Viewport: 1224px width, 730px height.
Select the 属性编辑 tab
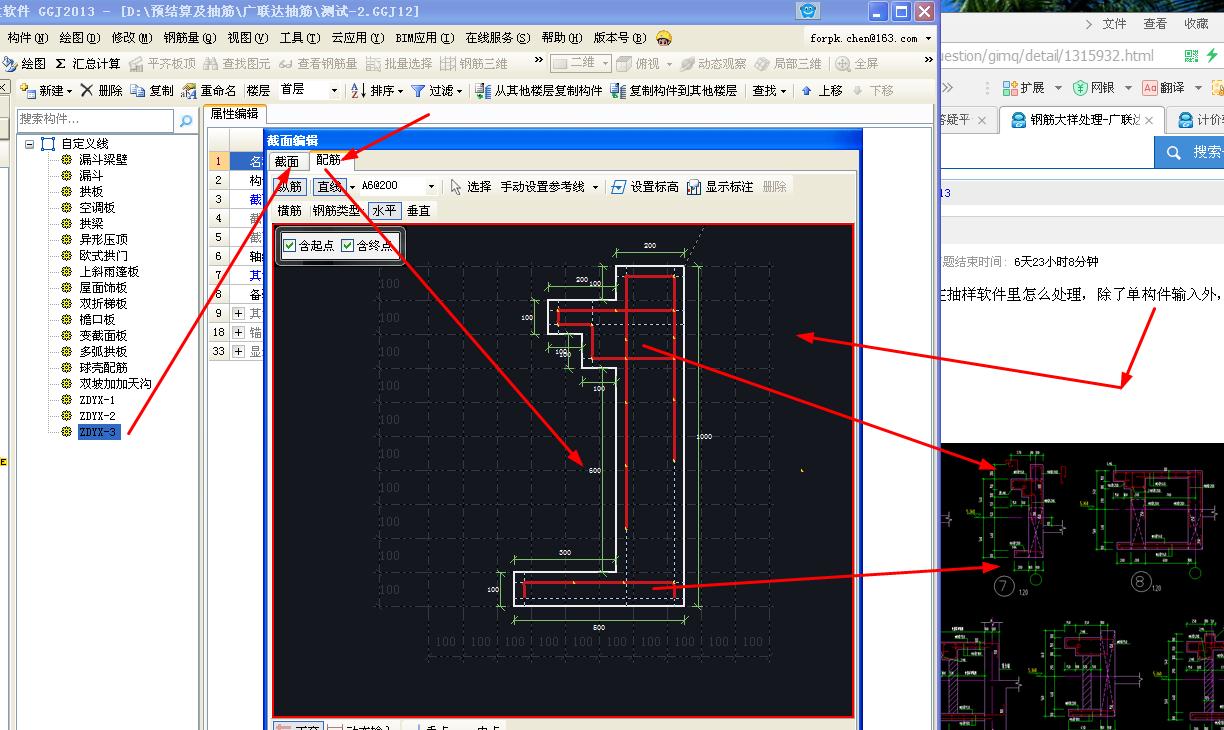pos(234,114)
